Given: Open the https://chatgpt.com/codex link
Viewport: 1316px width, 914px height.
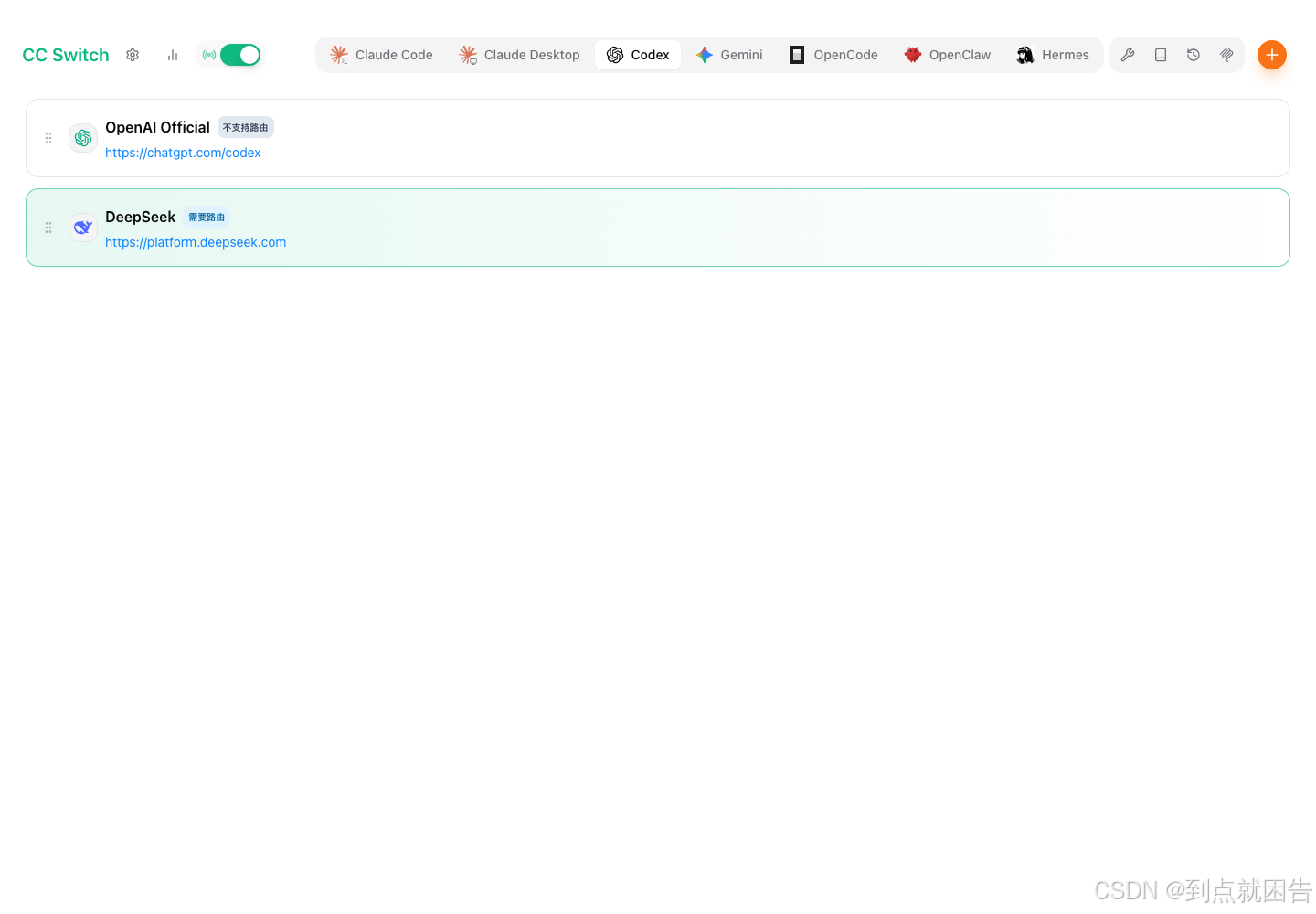Looking at the screenshot, I should coord(183,153).
